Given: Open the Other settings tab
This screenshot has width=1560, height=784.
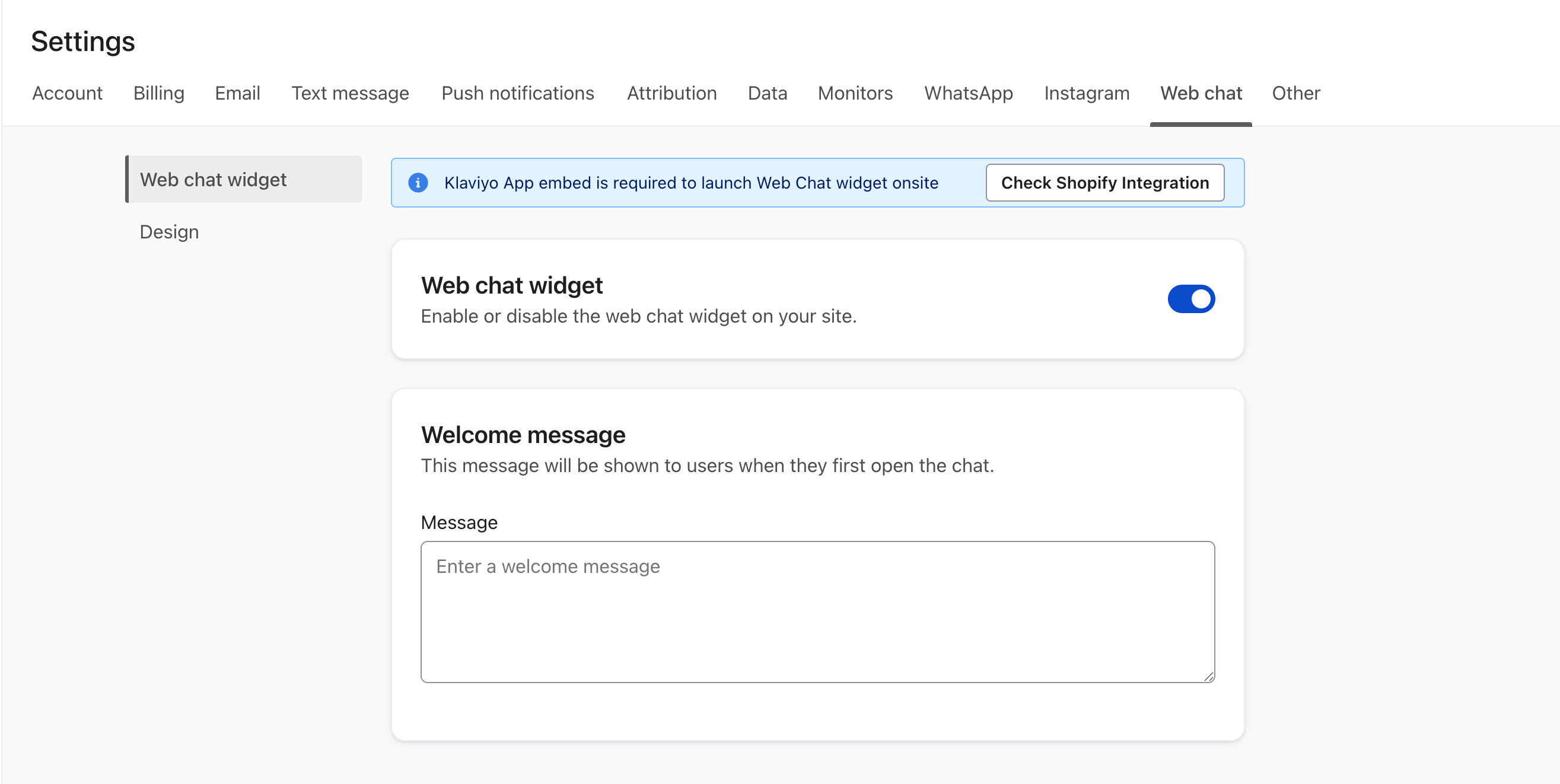Looking at the screenshot, I should (1295, 93).
